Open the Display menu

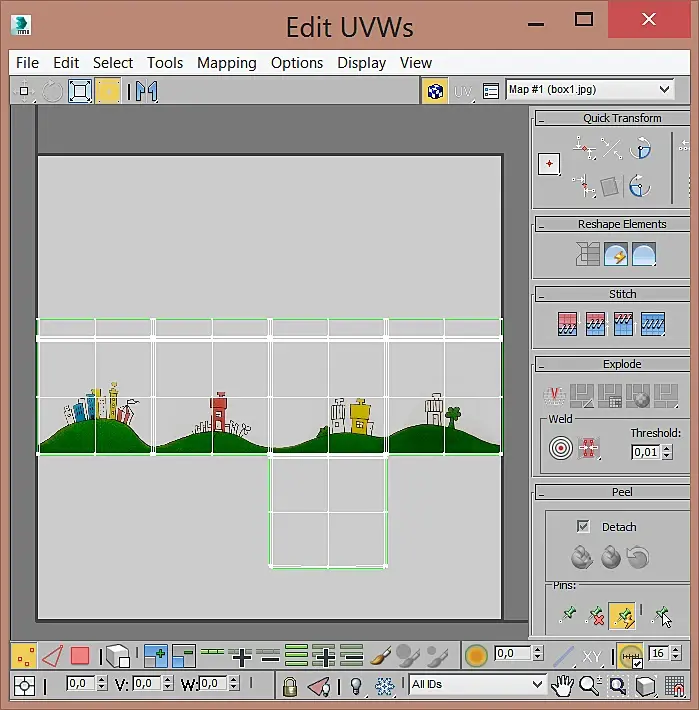(x=361, y=62)
